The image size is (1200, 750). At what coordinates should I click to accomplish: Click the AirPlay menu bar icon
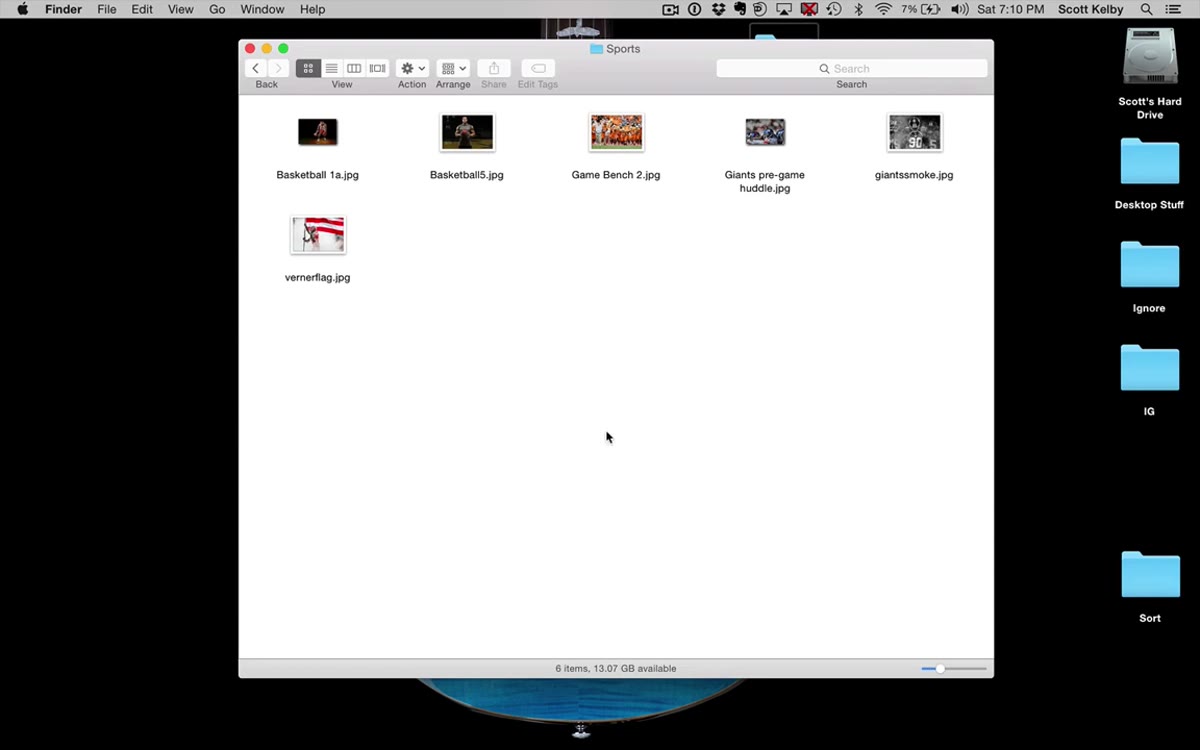coord(784,9)
